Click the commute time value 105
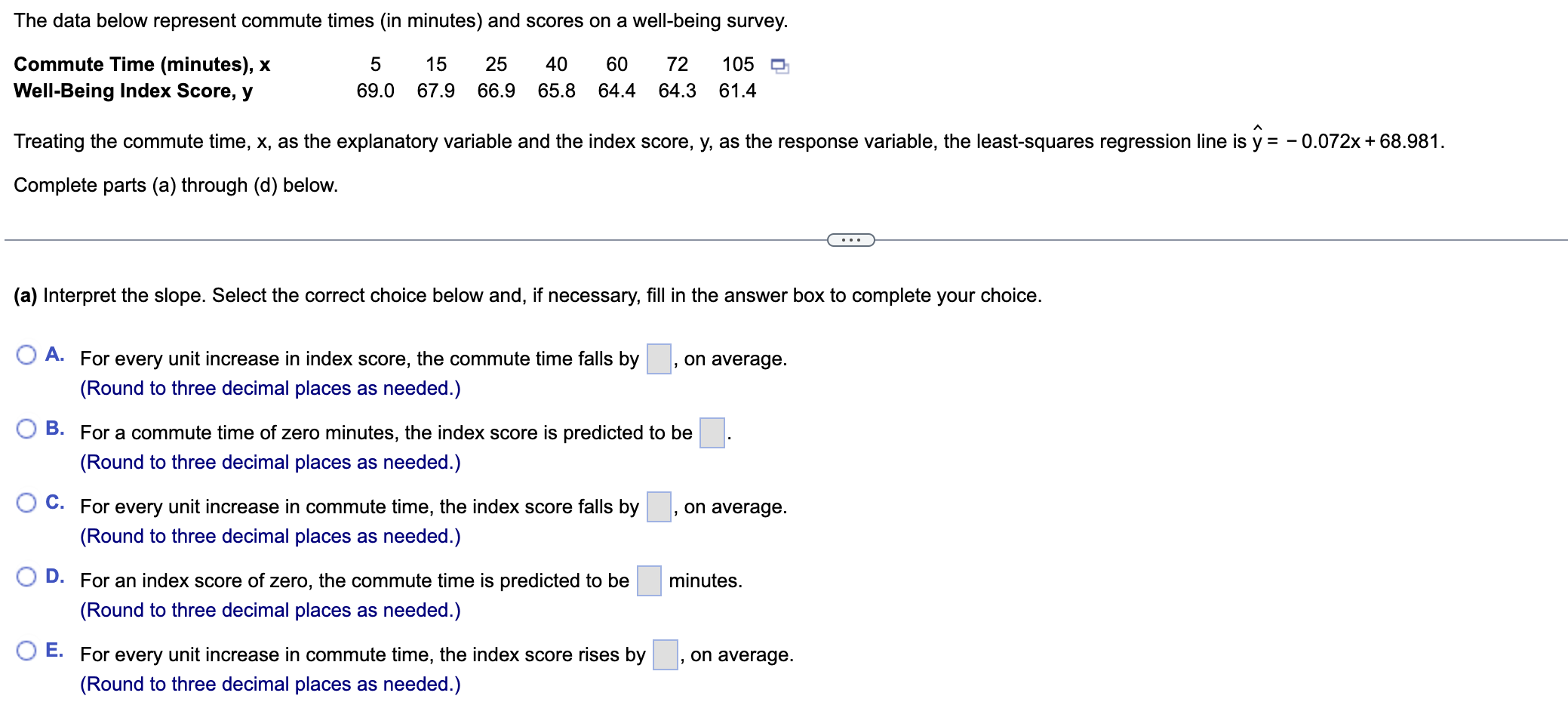The image size is (1568, 702). tap(737, 64)
